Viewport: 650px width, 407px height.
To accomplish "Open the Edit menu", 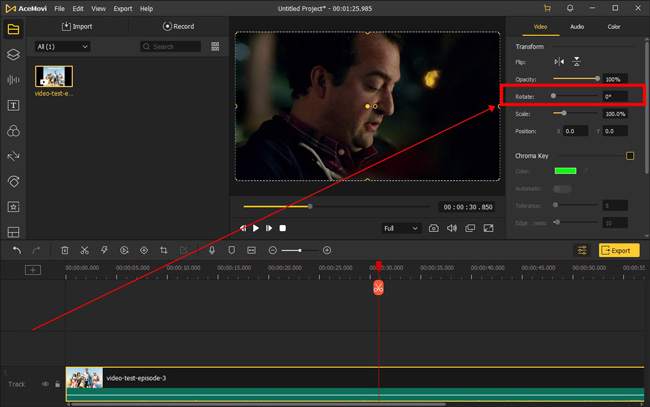I will click(78, 8).
